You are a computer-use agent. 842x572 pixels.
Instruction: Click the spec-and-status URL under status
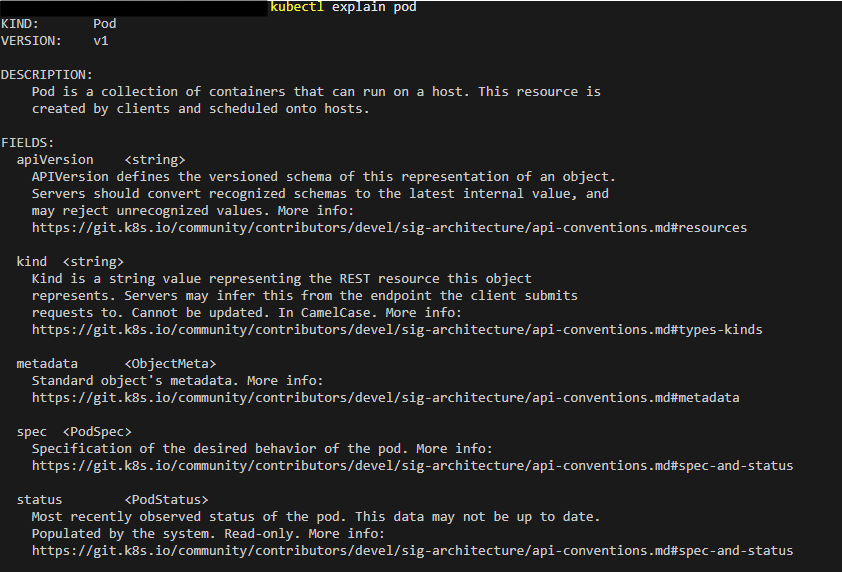[412, 551]
